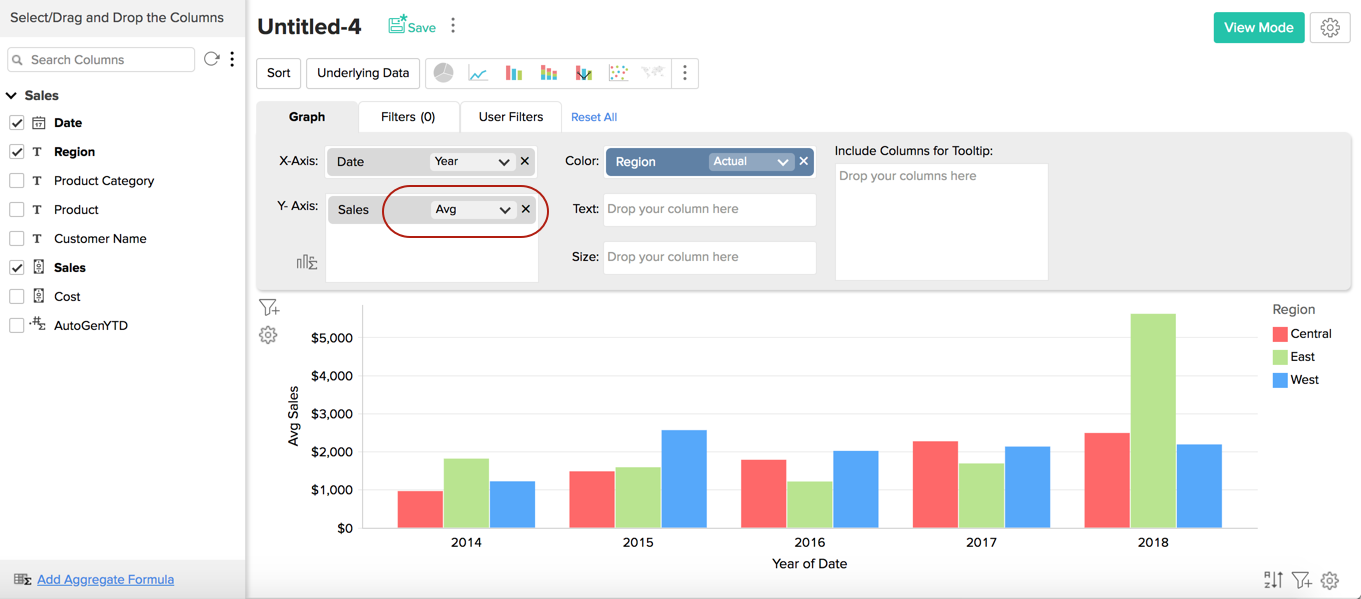Screen dimensions: 1361x599
Task: Choose the stacked bar chart icon
Action: click(549, 73)
